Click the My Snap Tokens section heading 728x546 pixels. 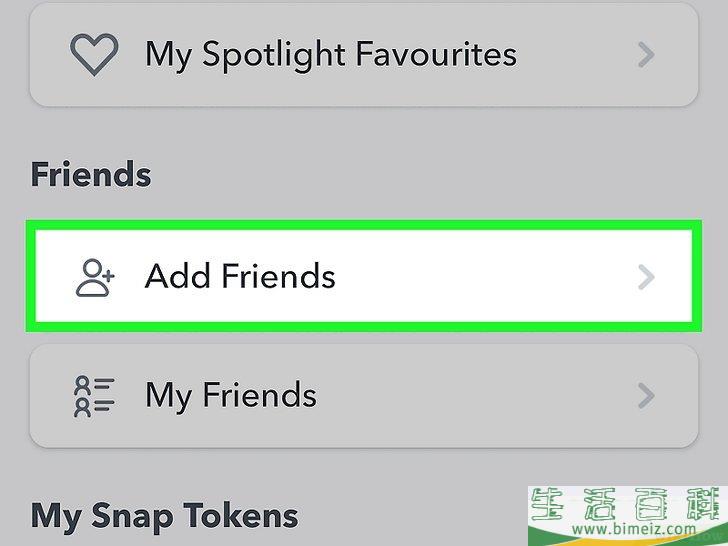pyautogui.click(x=164, y=516)
